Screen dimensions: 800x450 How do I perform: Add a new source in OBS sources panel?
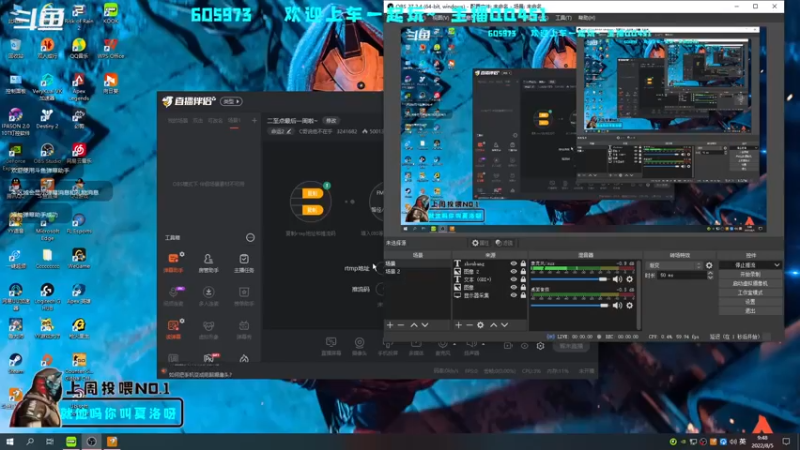coord(458,325)
